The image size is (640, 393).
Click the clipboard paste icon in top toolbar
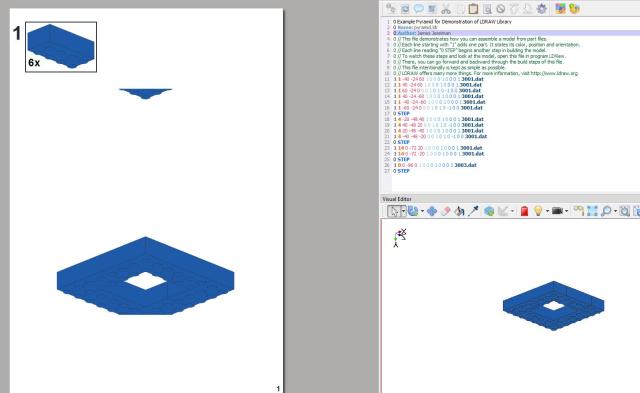473,9
